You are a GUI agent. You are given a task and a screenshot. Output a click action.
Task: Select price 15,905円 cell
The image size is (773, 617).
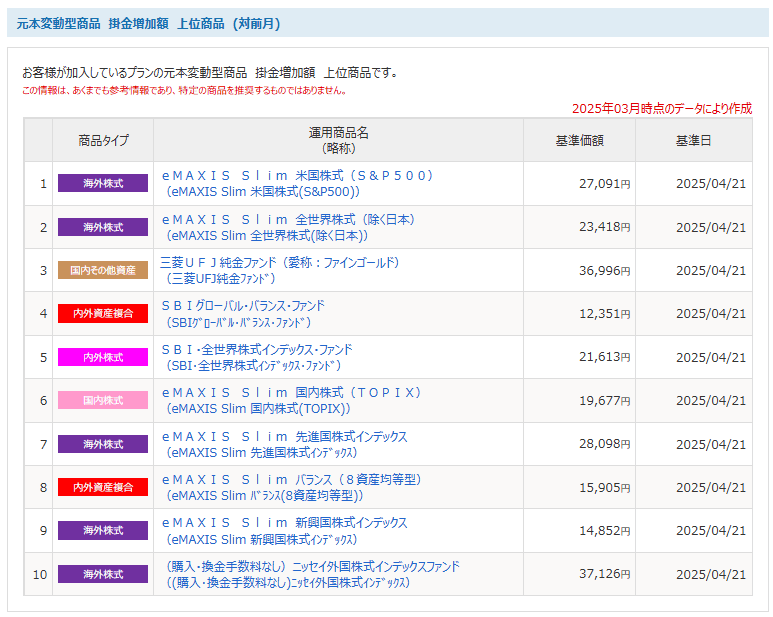(579, 487)
